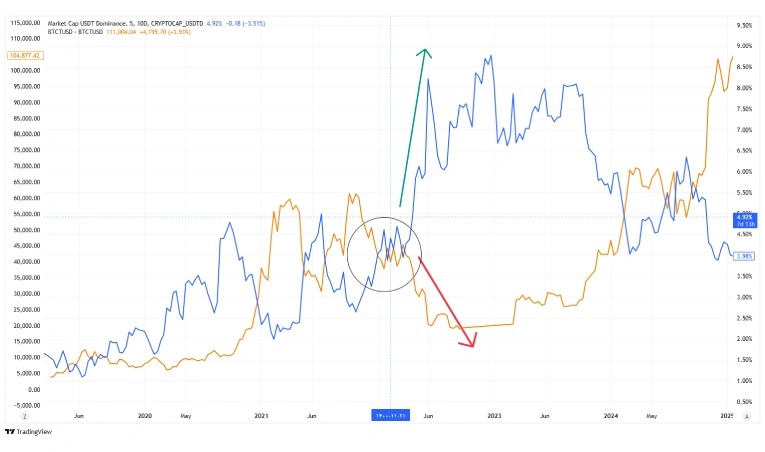The width and height of the screenshot is (765, 452).
Task: Click the Z button on time axis
Action: (x=23, y=414)
